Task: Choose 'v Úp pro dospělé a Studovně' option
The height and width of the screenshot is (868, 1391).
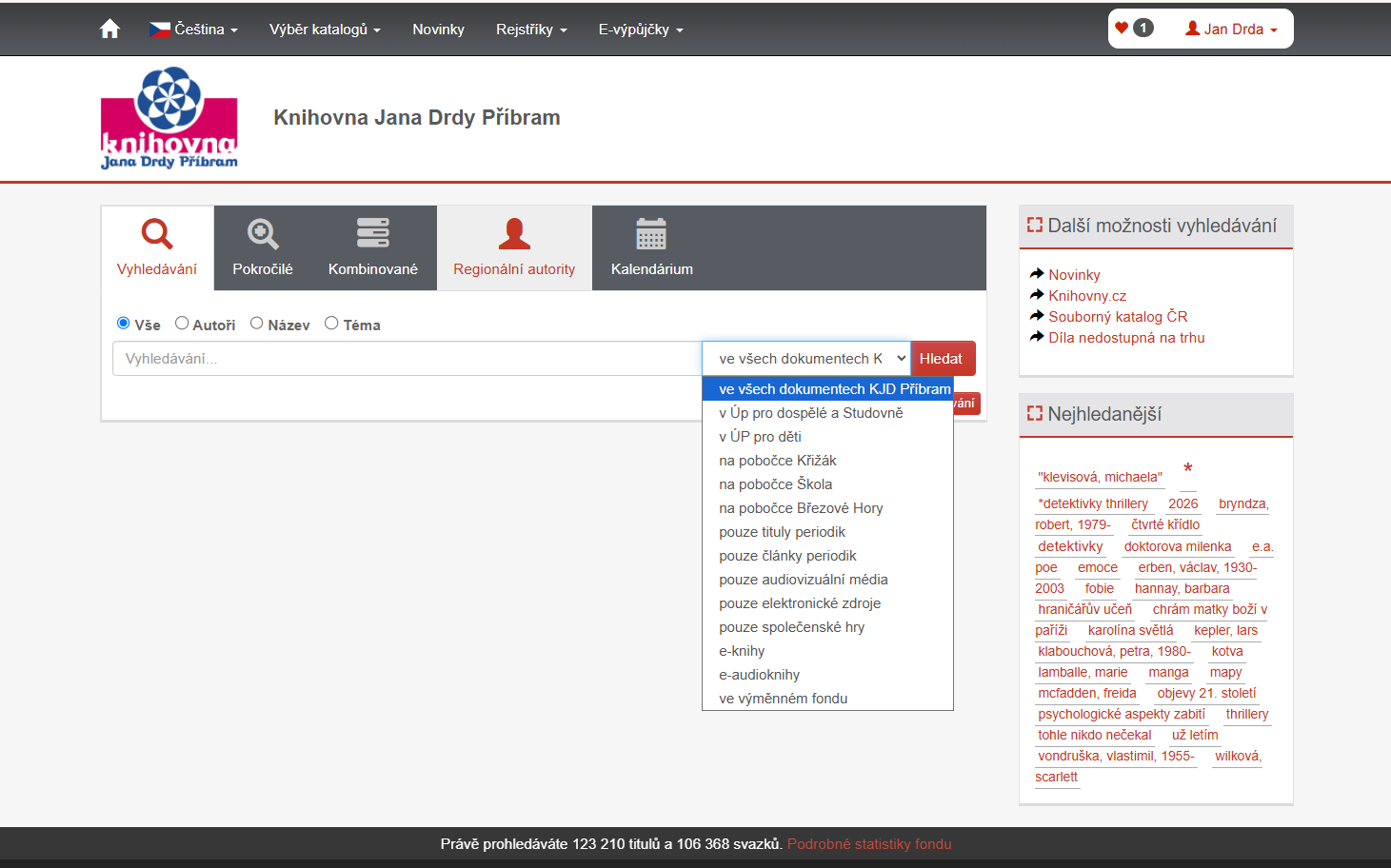Action: 827,413
